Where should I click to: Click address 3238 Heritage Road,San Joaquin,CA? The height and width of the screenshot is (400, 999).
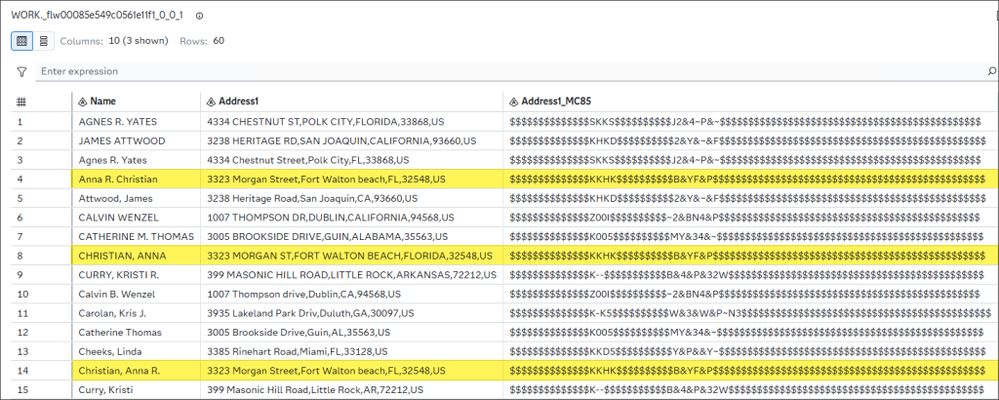(312, 198)
